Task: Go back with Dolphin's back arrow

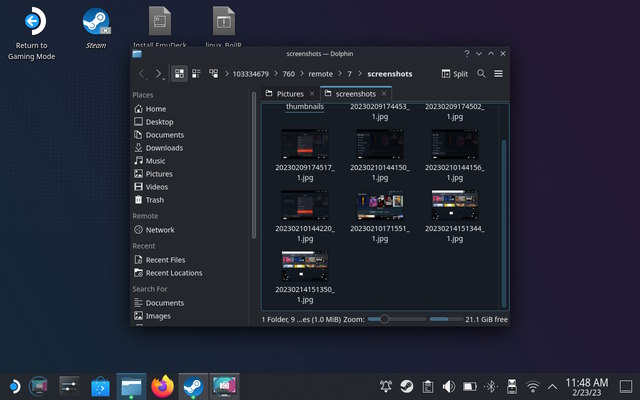Action: tap(141, 74)
